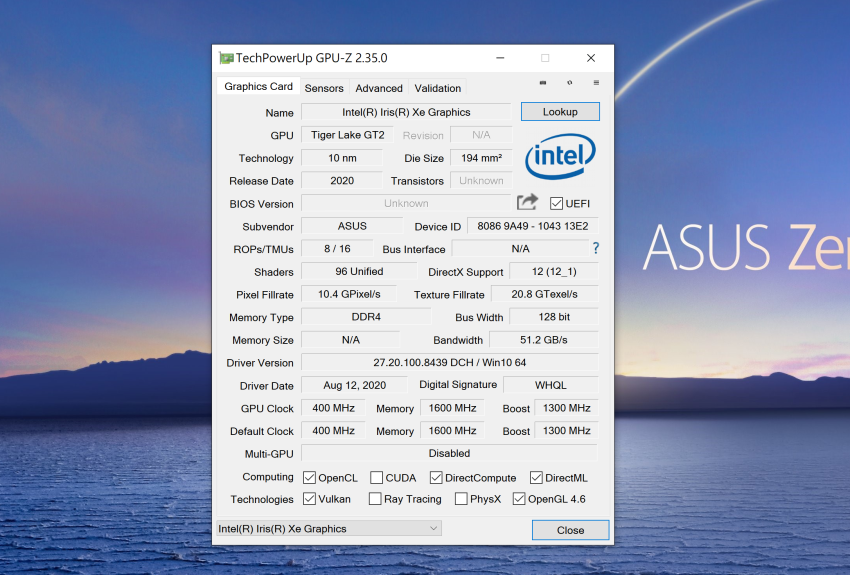Click the Technology field showing 10 nm
Viewport: 850px width, 575px height.
tap(342, 158)
